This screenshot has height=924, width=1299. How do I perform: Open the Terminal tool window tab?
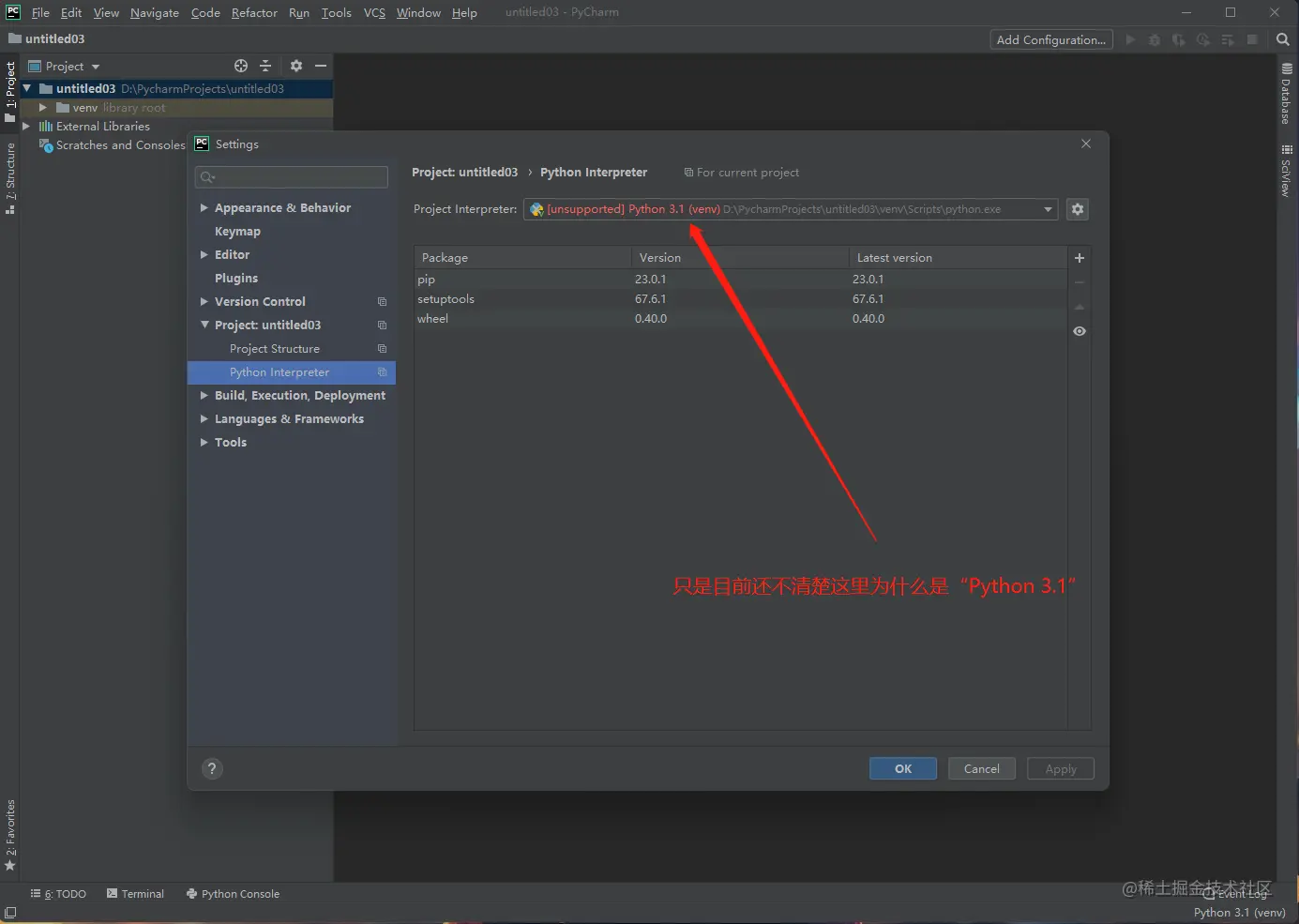[135, 894]
